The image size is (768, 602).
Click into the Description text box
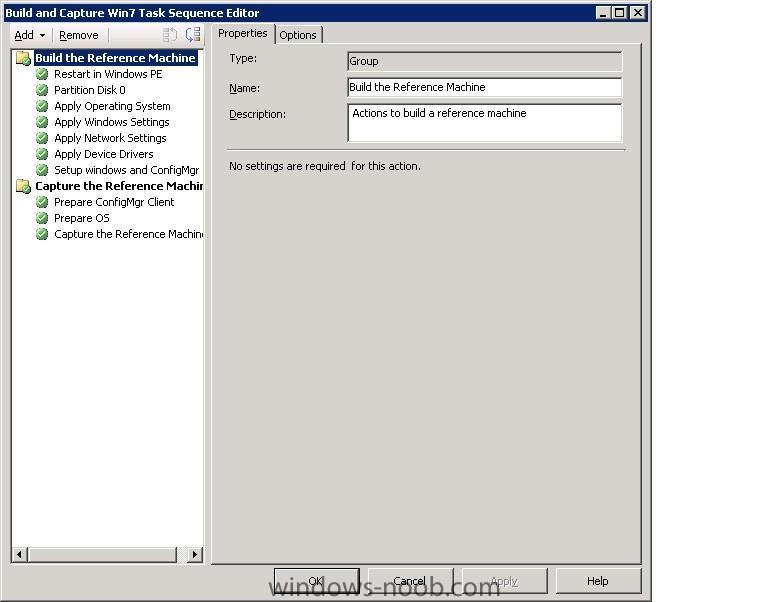[484, 122]
